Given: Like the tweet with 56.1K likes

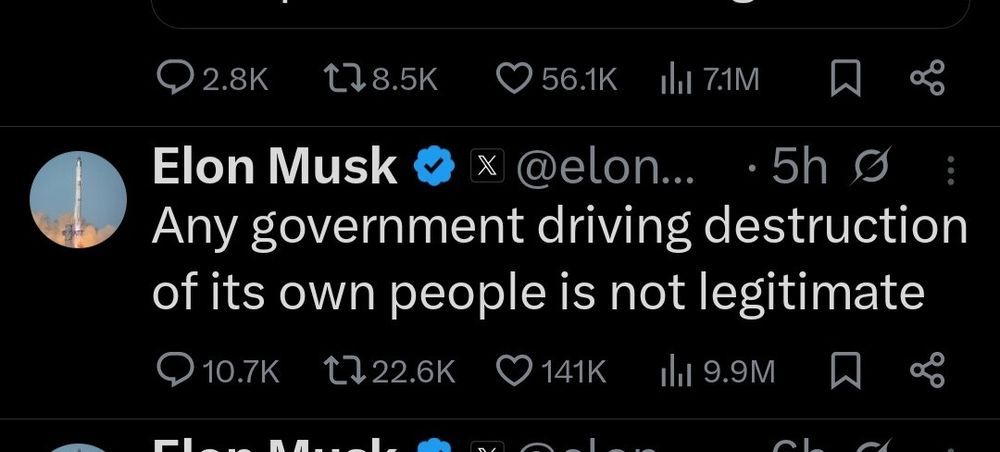Looking at the screenshot, I should 557,80.
